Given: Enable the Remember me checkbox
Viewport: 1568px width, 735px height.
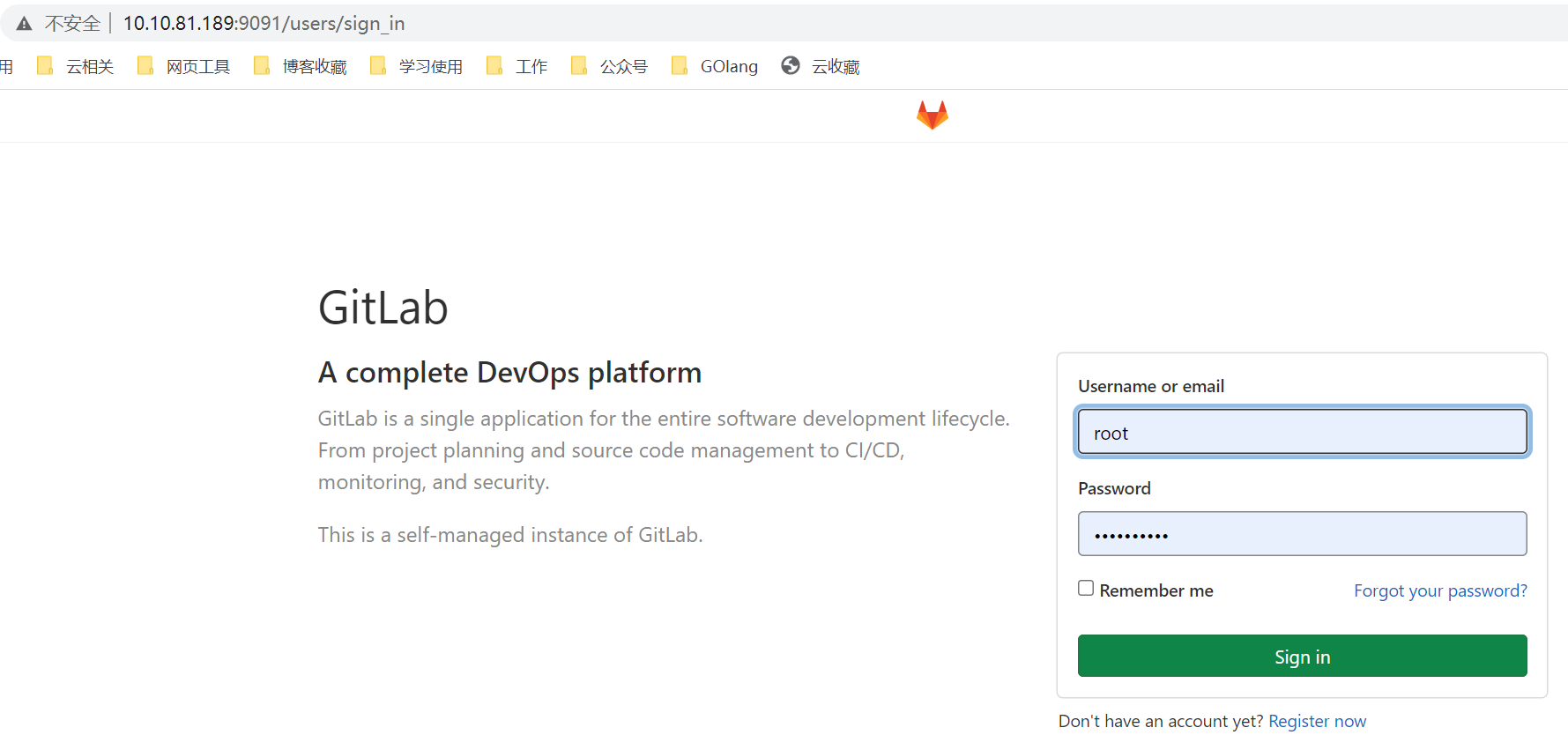Looking at the screenshot, I should 1086,589.
